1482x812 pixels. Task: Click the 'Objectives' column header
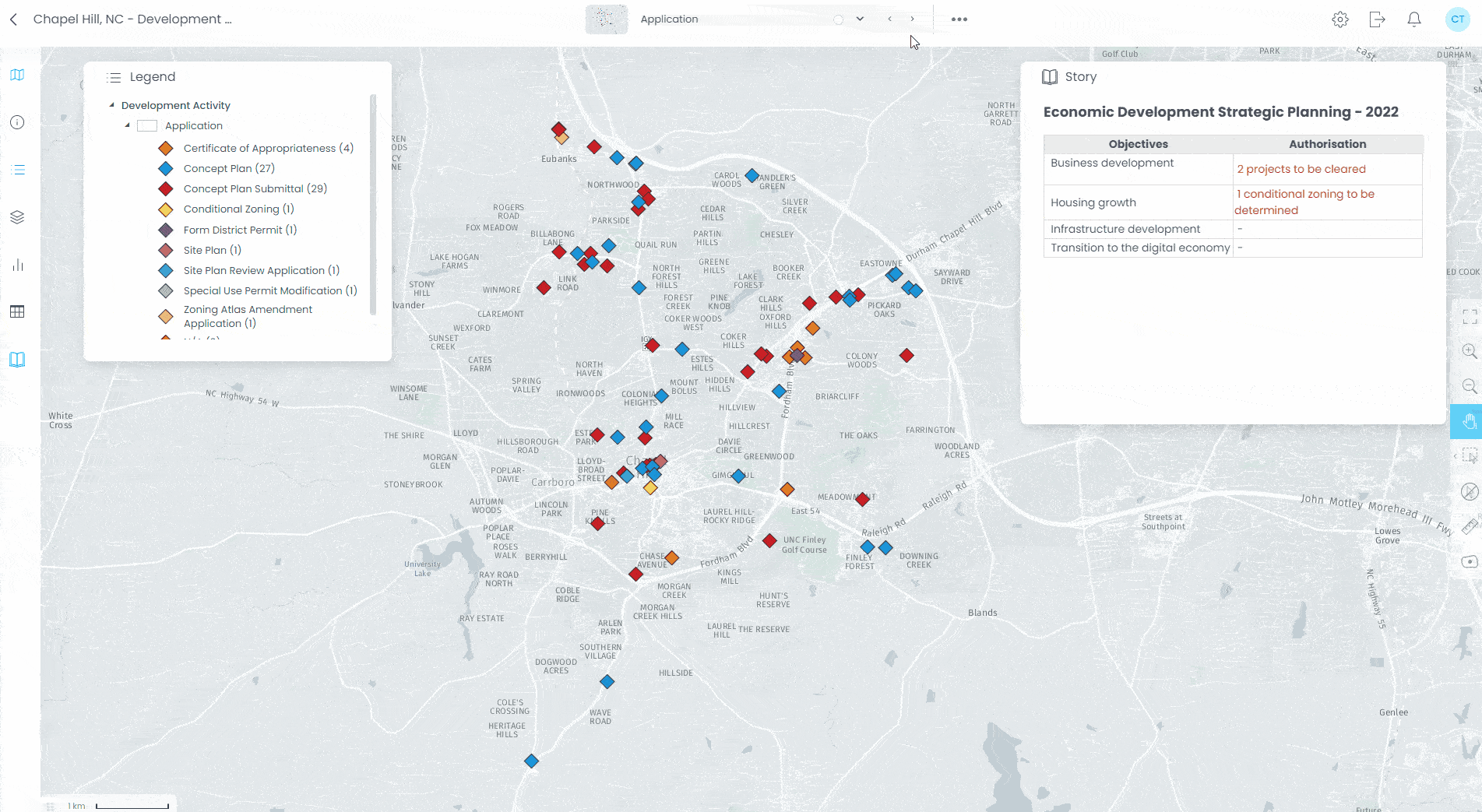[x=1139, y=144]
